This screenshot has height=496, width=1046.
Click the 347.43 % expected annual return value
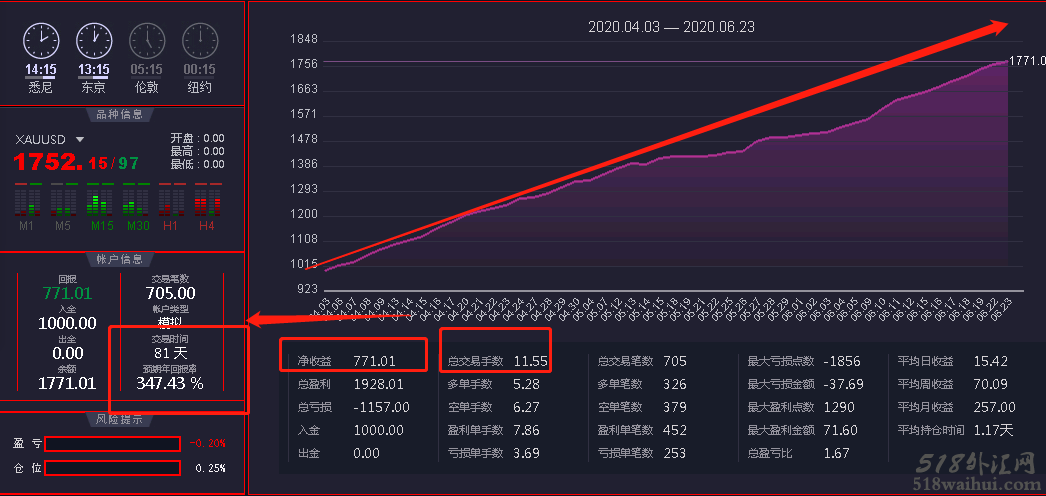coord(170,383)
